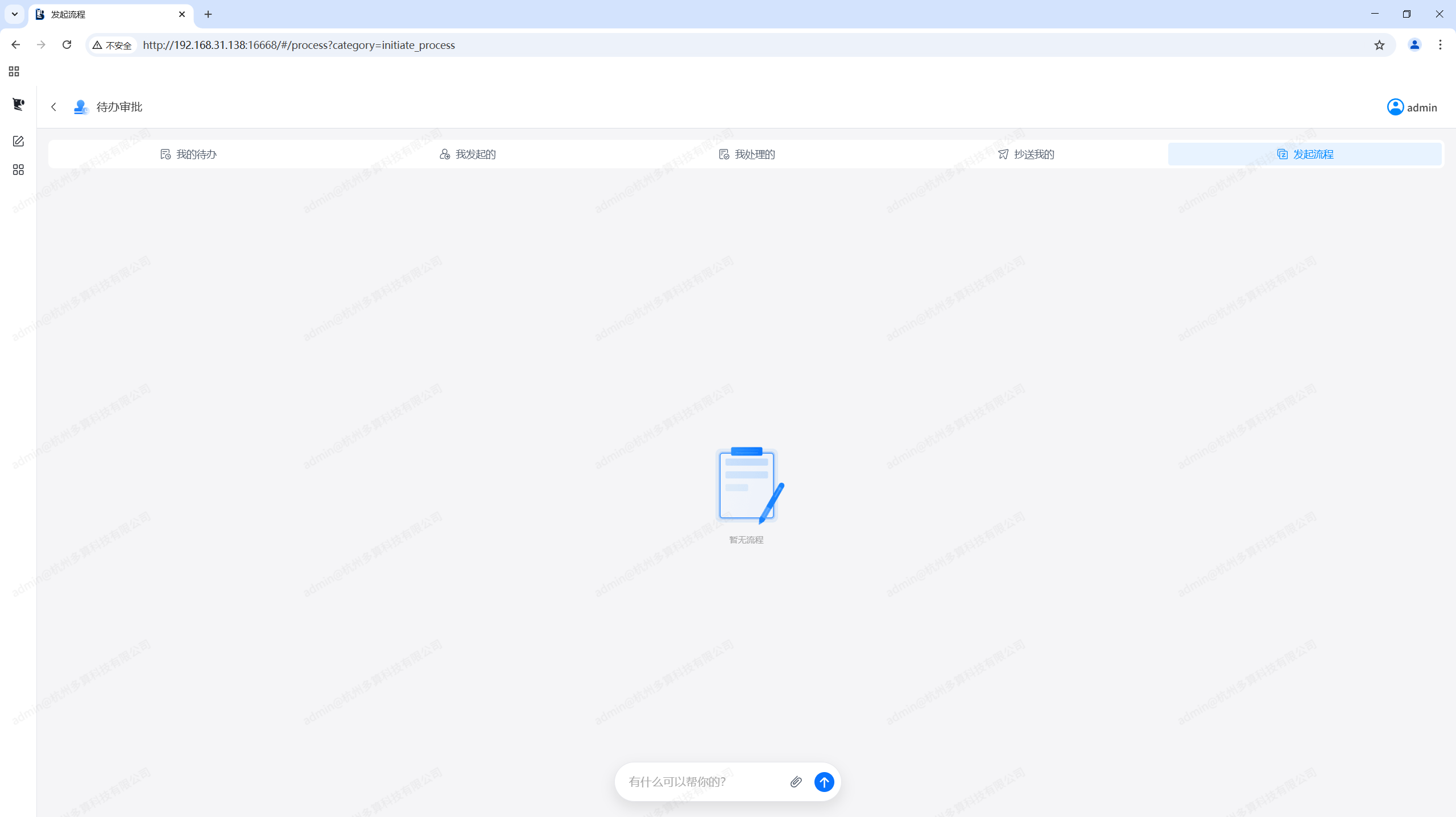Viewport: 1456px width, 817px height.
Task: Select the 发起流程 browser tab
Action: click(111, 14)
